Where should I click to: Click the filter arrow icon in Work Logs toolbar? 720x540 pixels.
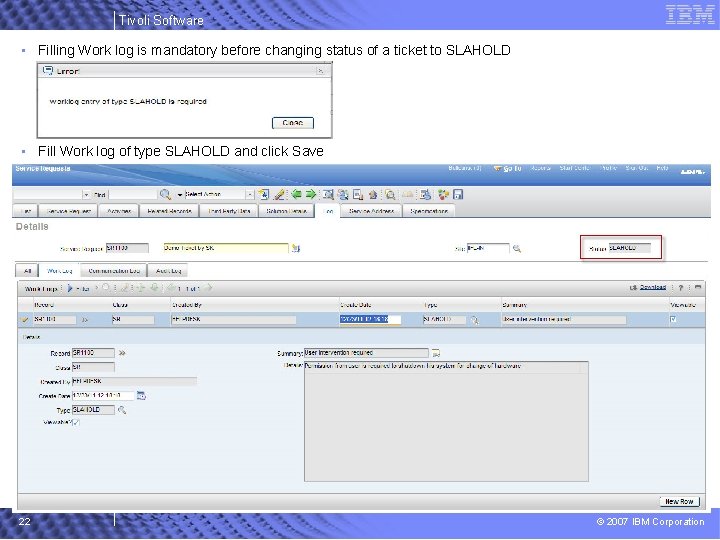pyautogui.click(x=70, y=288)
